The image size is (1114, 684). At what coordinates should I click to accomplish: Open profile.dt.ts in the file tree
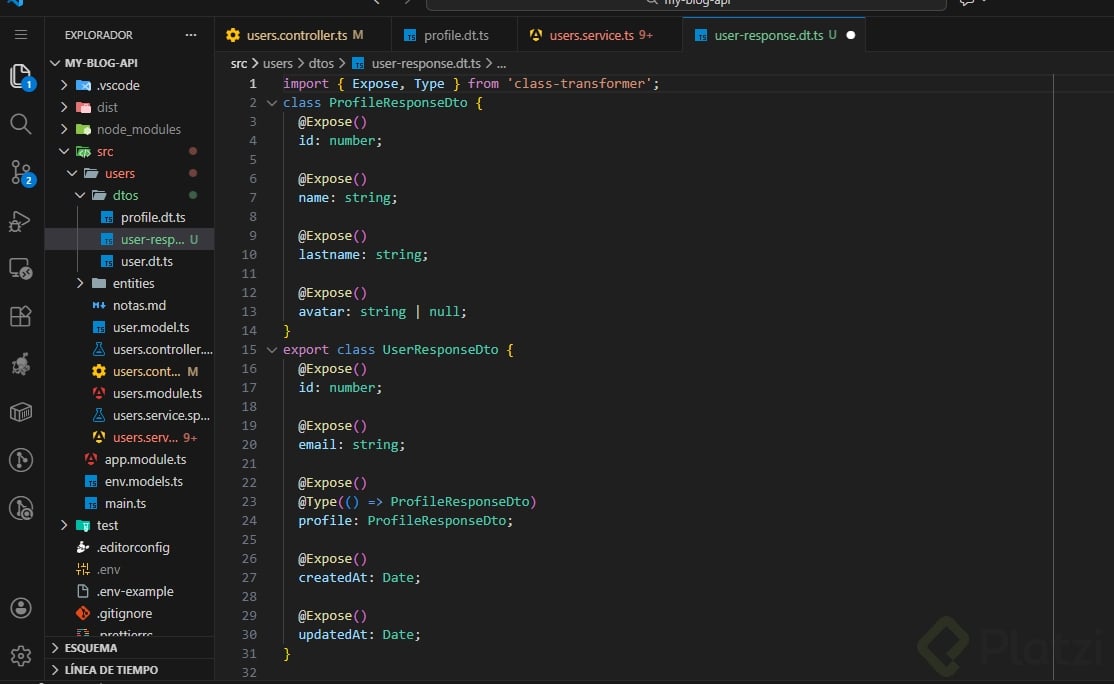(129, 217)
